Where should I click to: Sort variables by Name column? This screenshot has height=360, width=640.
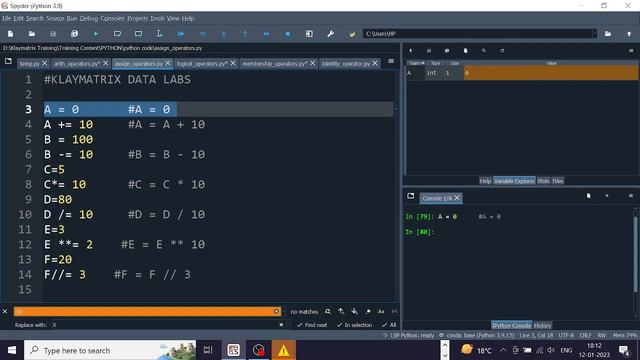coord(416,63)
